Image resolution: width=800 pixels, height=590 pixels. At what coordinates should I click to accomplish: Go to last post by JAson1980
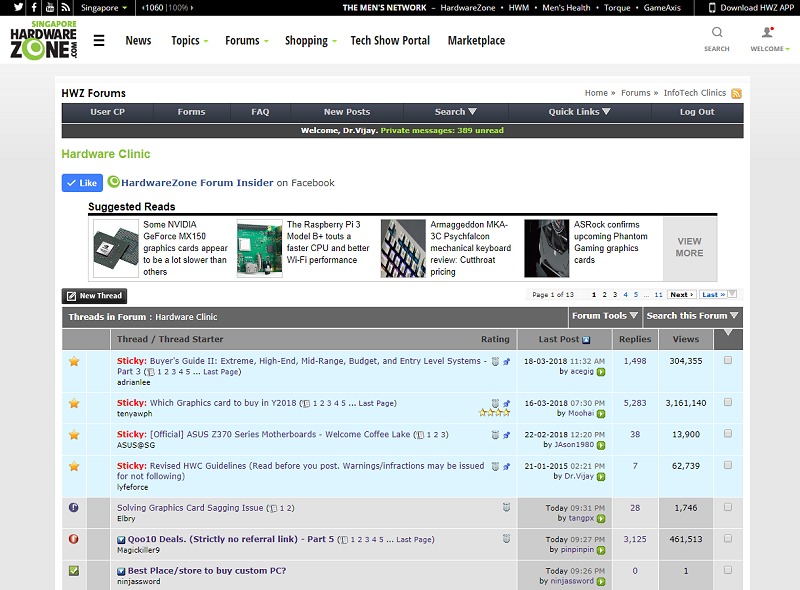[601, 446]
